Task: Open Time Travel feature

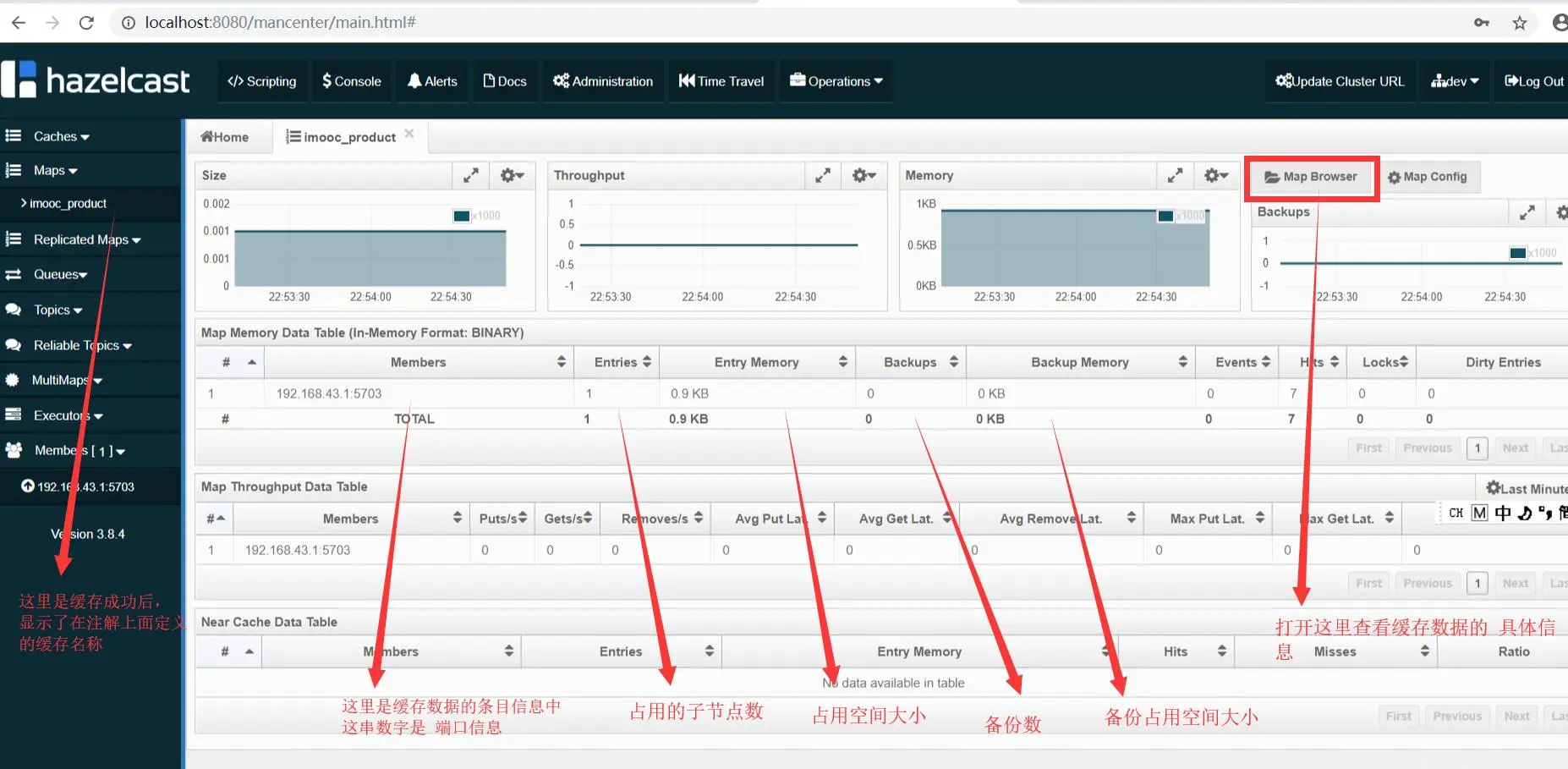Action: [x=721, y=81]
